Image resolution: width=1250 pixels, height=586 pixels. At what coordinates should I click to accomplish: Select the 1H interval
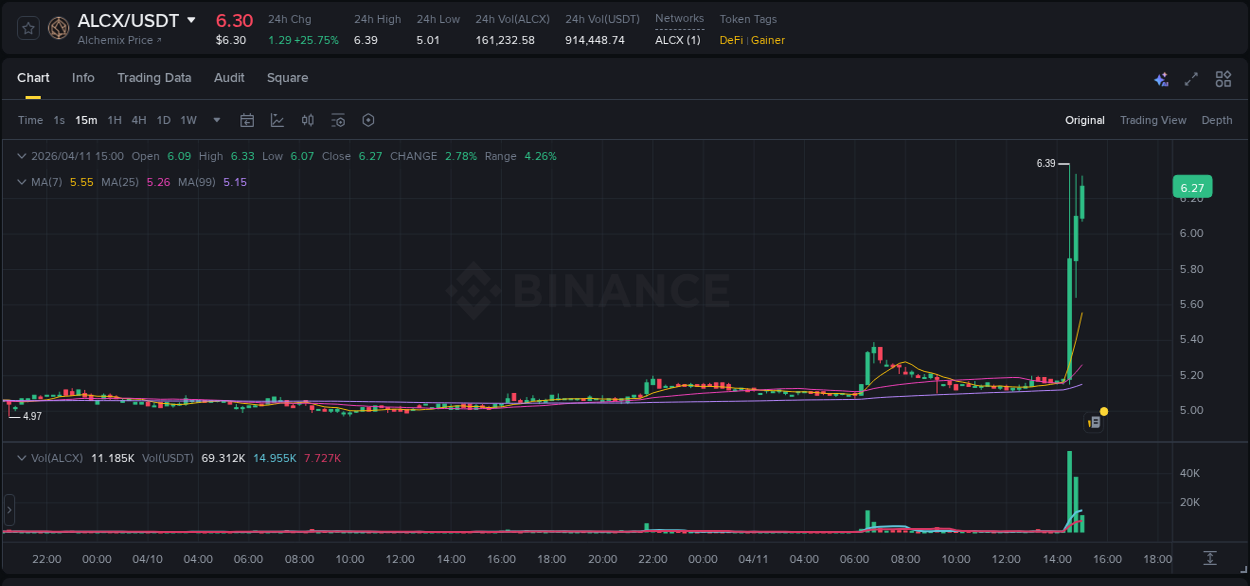click(x=114, y=120)
